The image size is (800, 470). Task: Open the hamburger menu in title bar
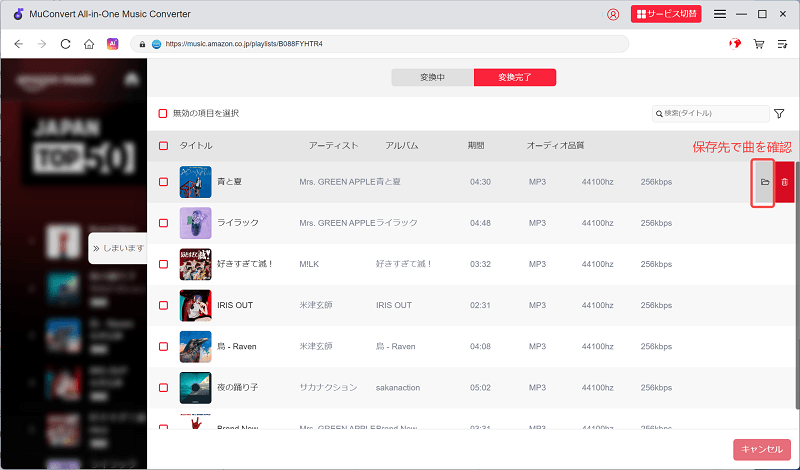click(720, 14)
